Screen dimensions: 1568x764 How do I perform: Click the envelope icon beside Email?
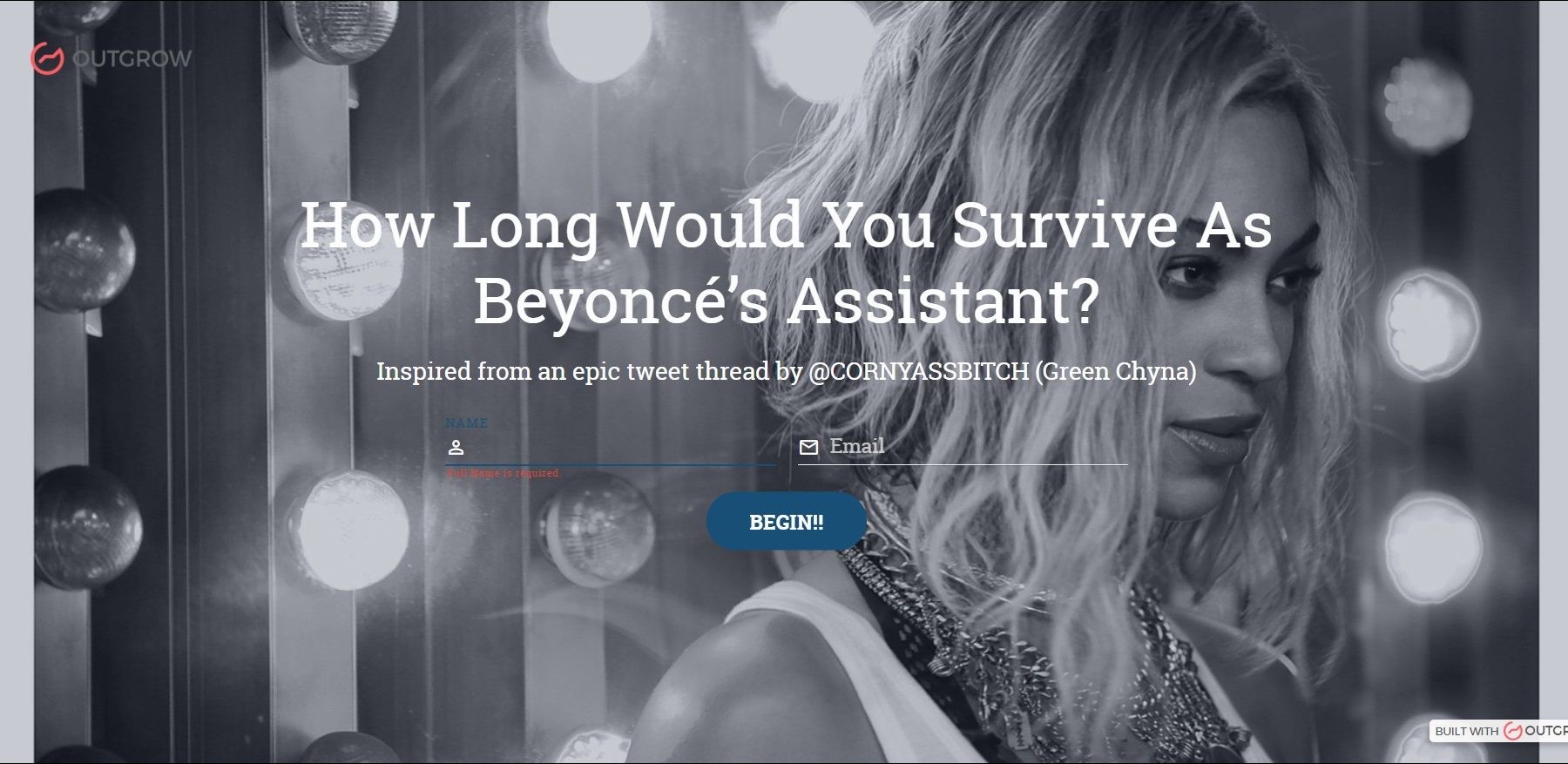tap(808, 447)
